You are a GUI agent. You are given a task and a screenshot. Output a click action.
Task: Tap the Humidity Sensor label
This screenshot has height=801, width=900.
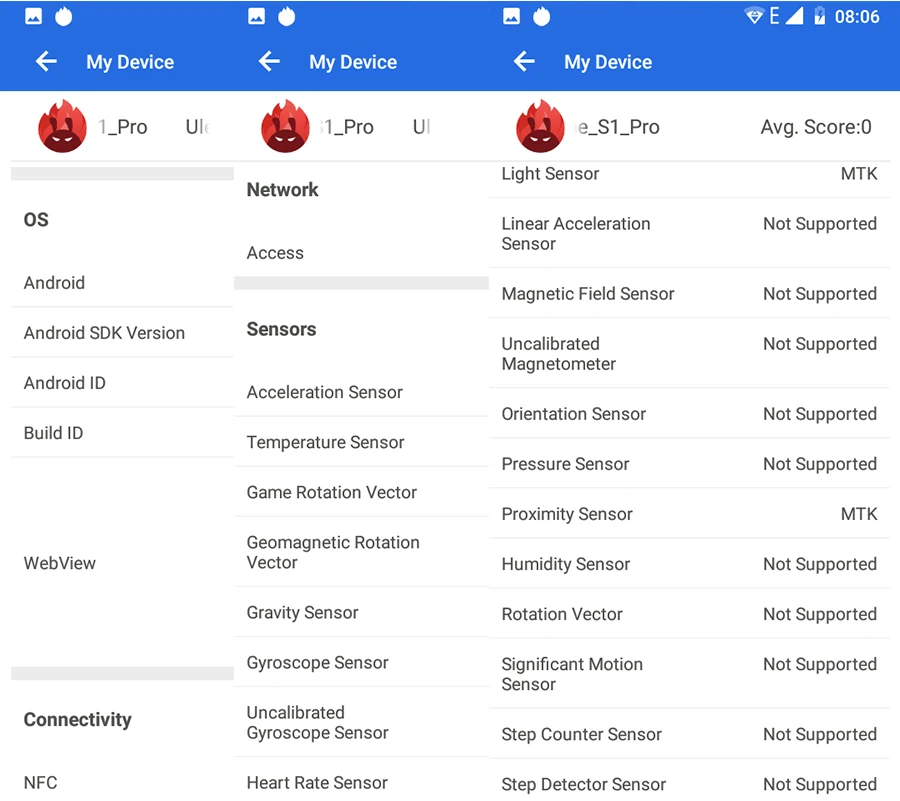coord(565,564)
